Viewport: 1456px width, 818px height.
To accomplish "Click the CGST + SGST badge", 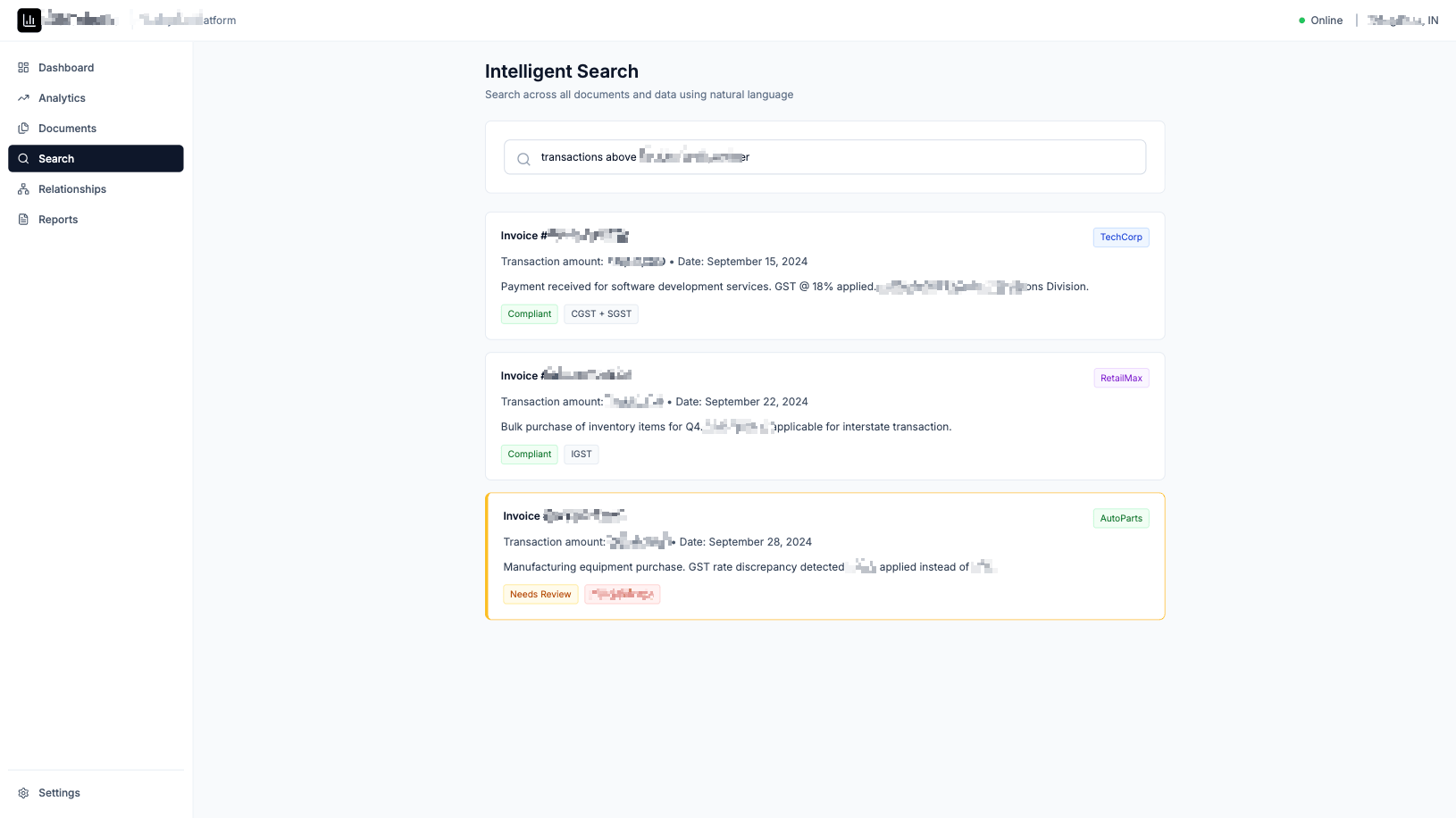I will click(601, 314).
